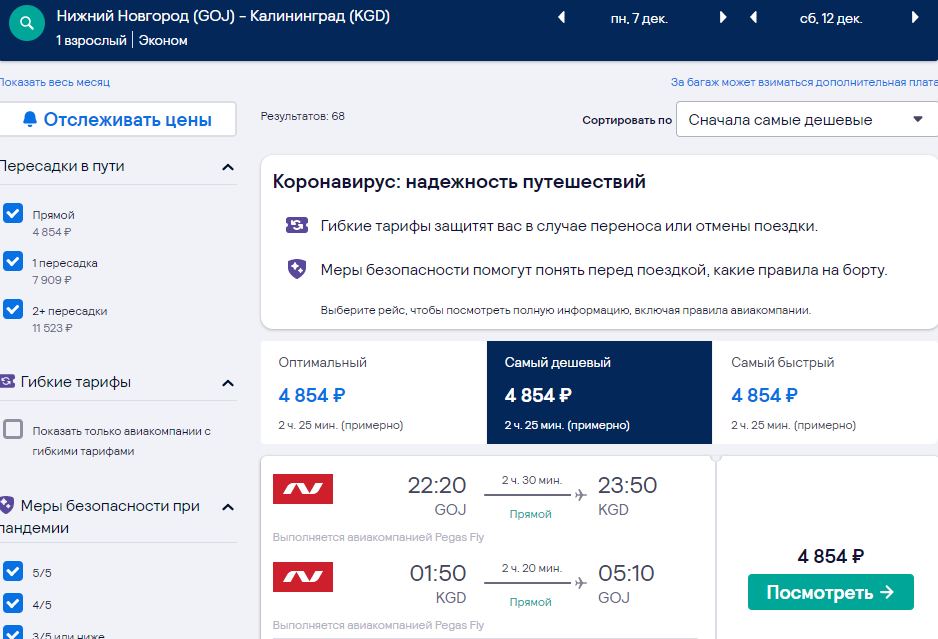Click 4 854 ₽ price above Посмотреть
Screen dimensions: 938x639
tap(830, 556)
